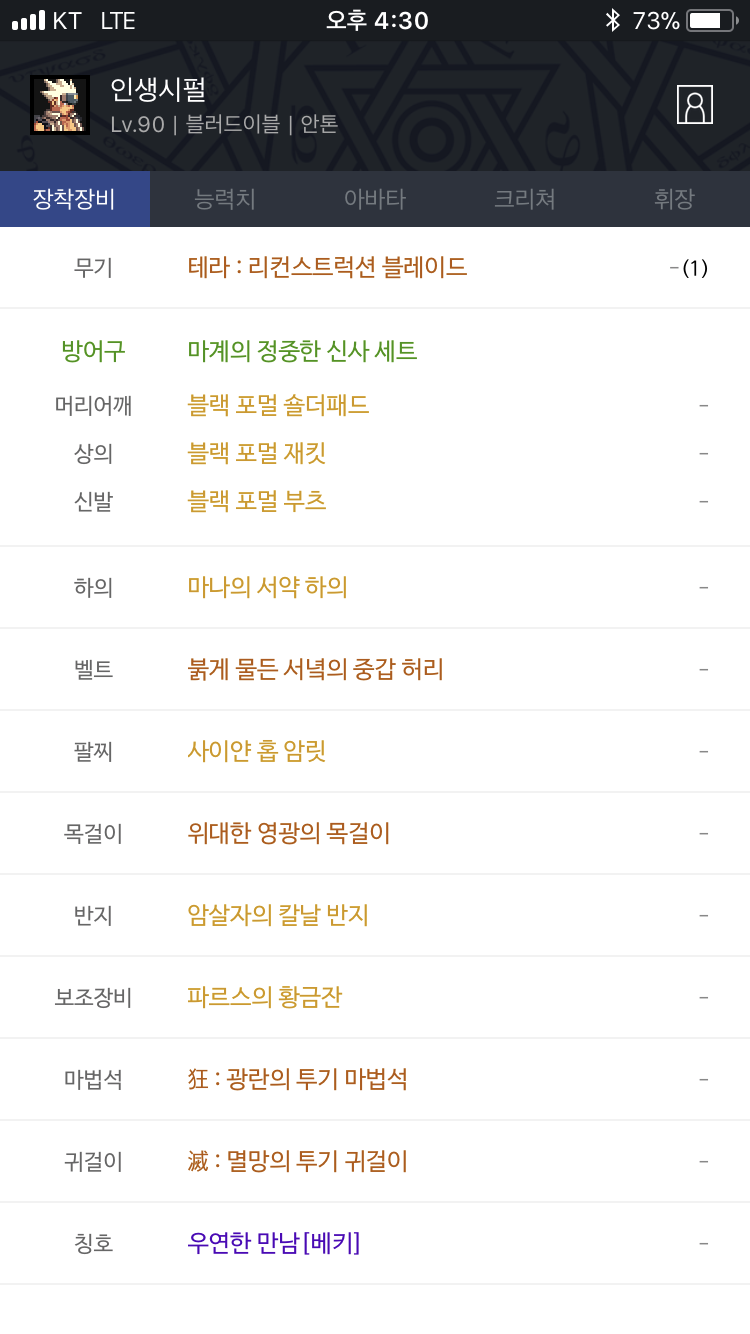View the 마계의 정중한 신사 세트 armor set
The height and width of the screenshot is (1334, 750).
(302, 351)
